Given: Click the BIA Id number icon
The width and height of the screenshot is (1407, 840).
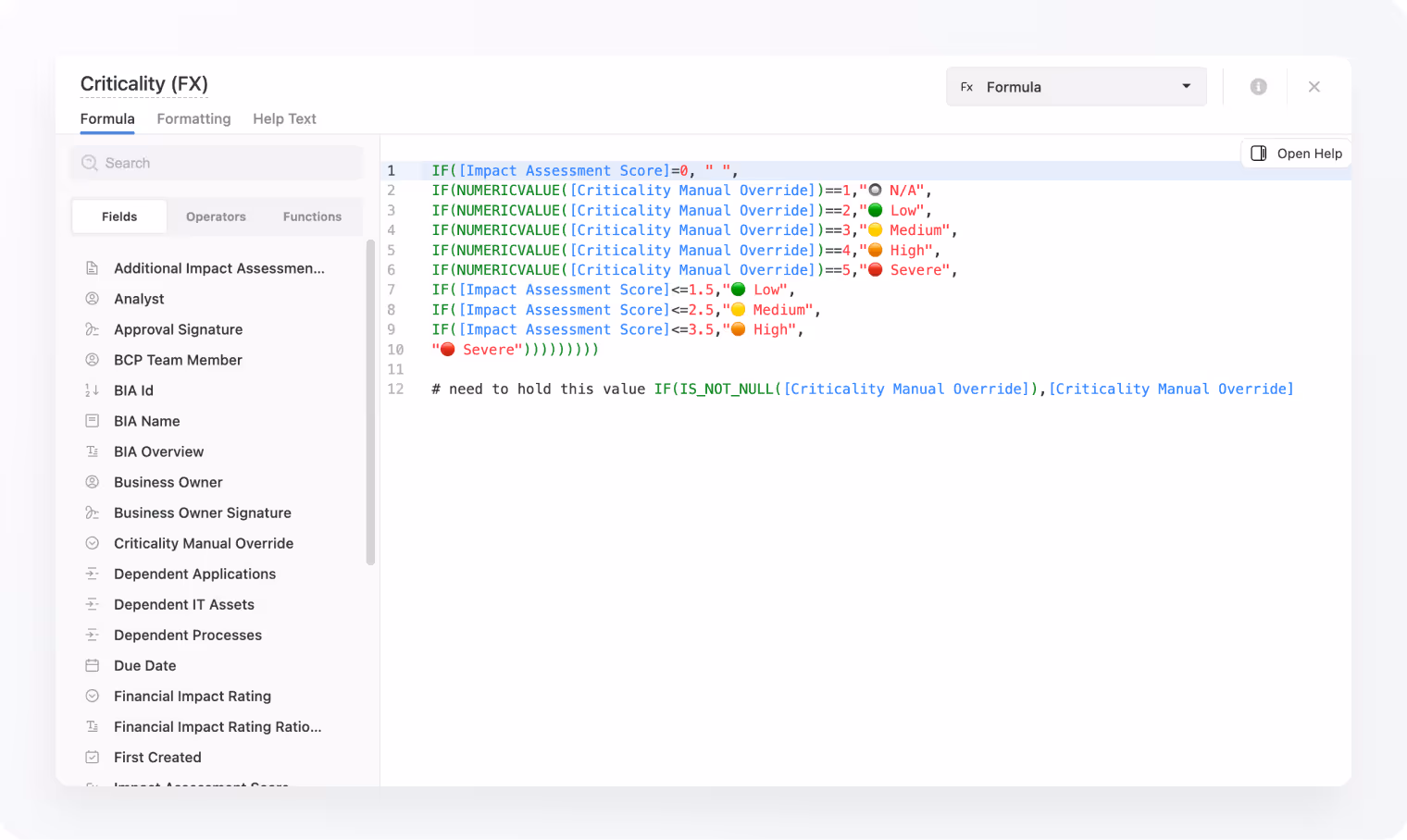Looking at the screenshot, I should click(x=92, y=390).
